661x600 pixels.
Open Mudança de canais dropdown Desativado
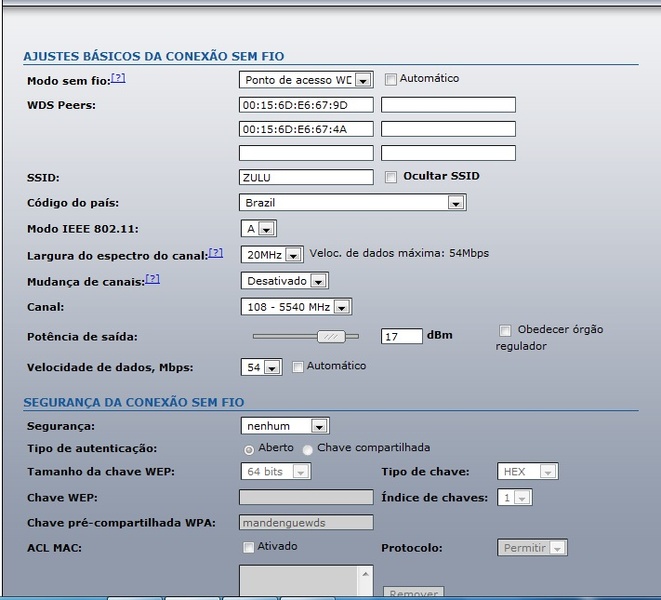tap(285, 281)
